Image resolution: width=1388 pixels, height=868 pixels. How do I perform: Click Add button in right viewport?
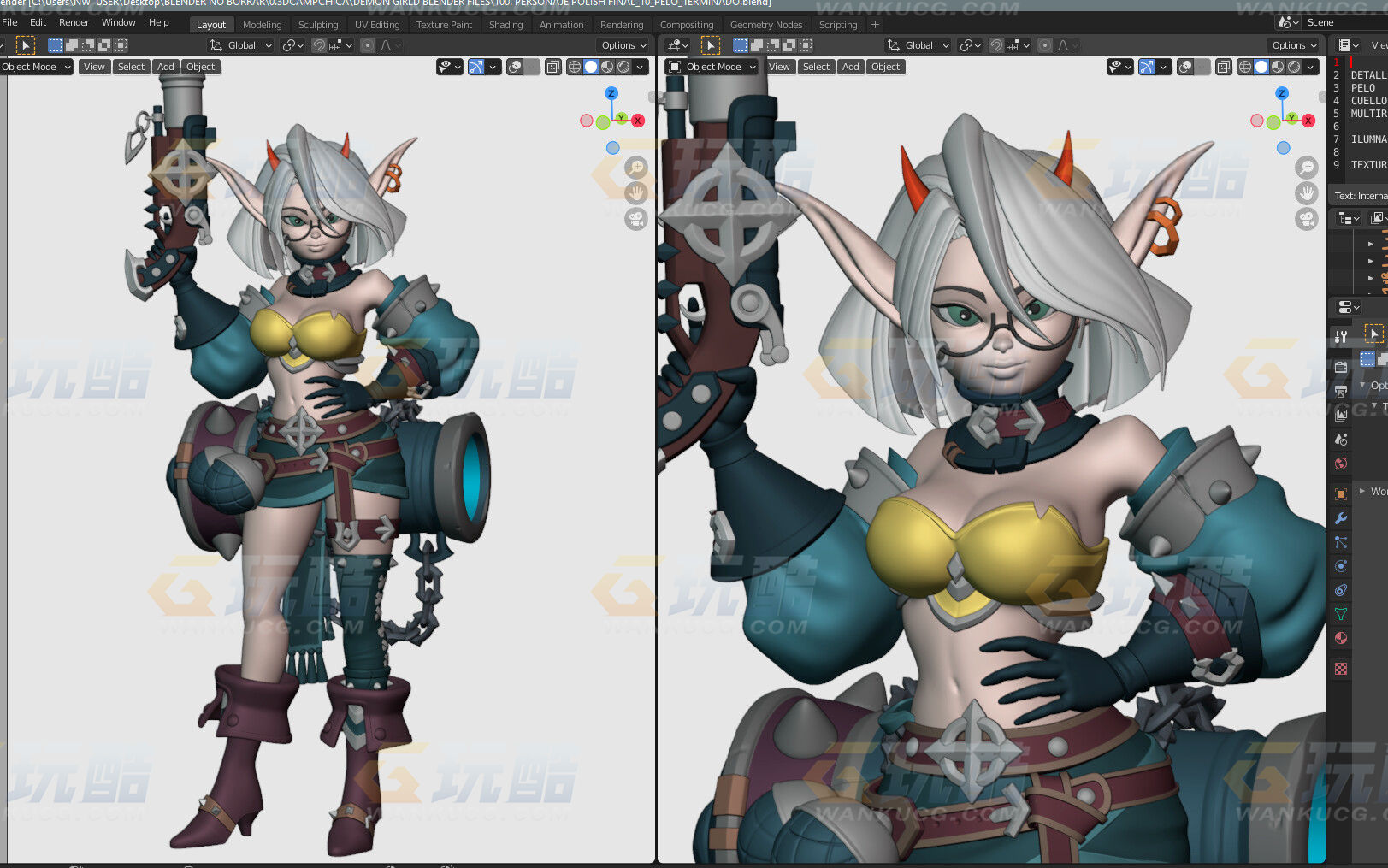(850, 67)
